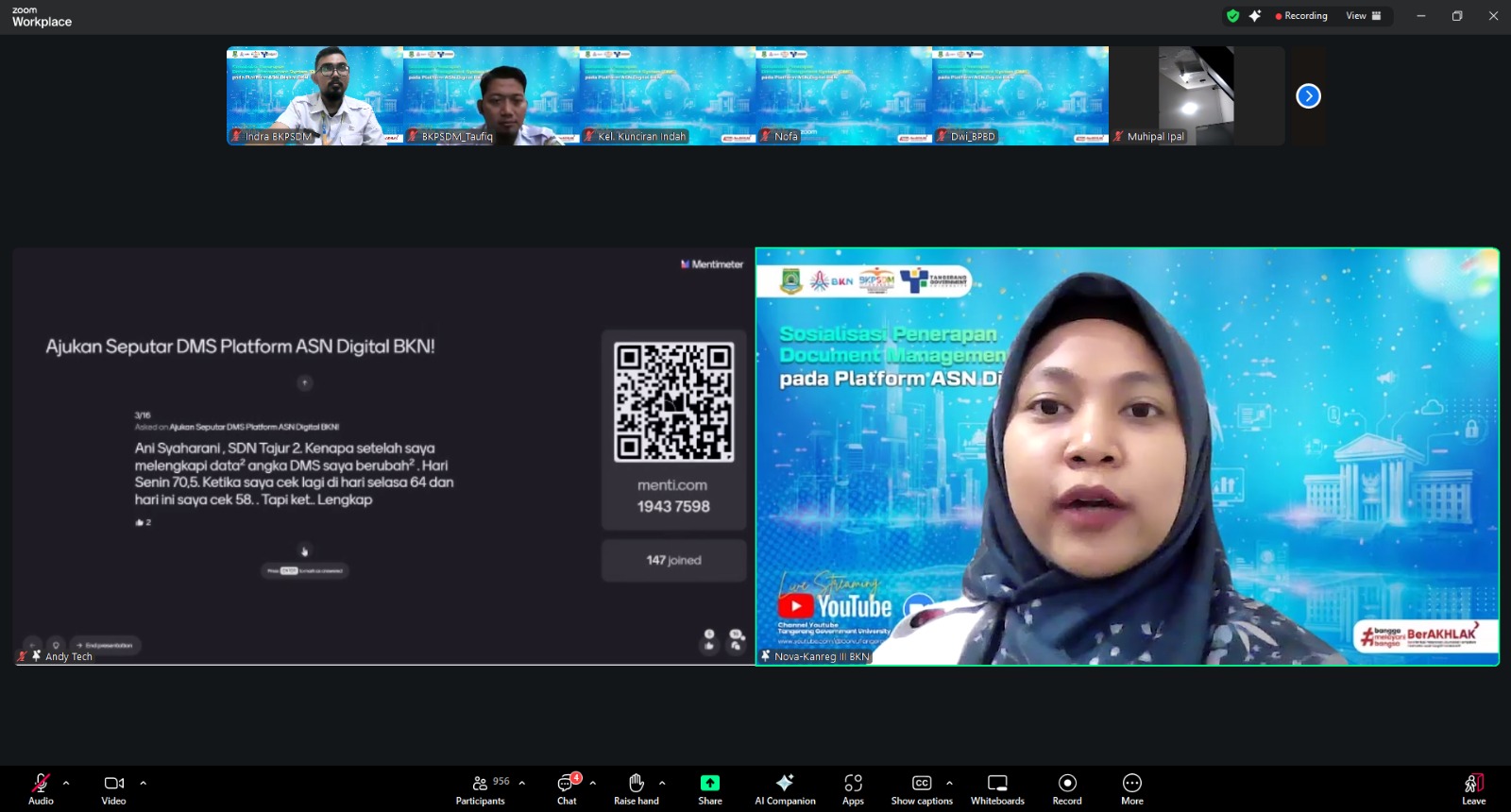Open the Chat panel
This screenshot has height=812, width=1511.
tap(567, 788)
